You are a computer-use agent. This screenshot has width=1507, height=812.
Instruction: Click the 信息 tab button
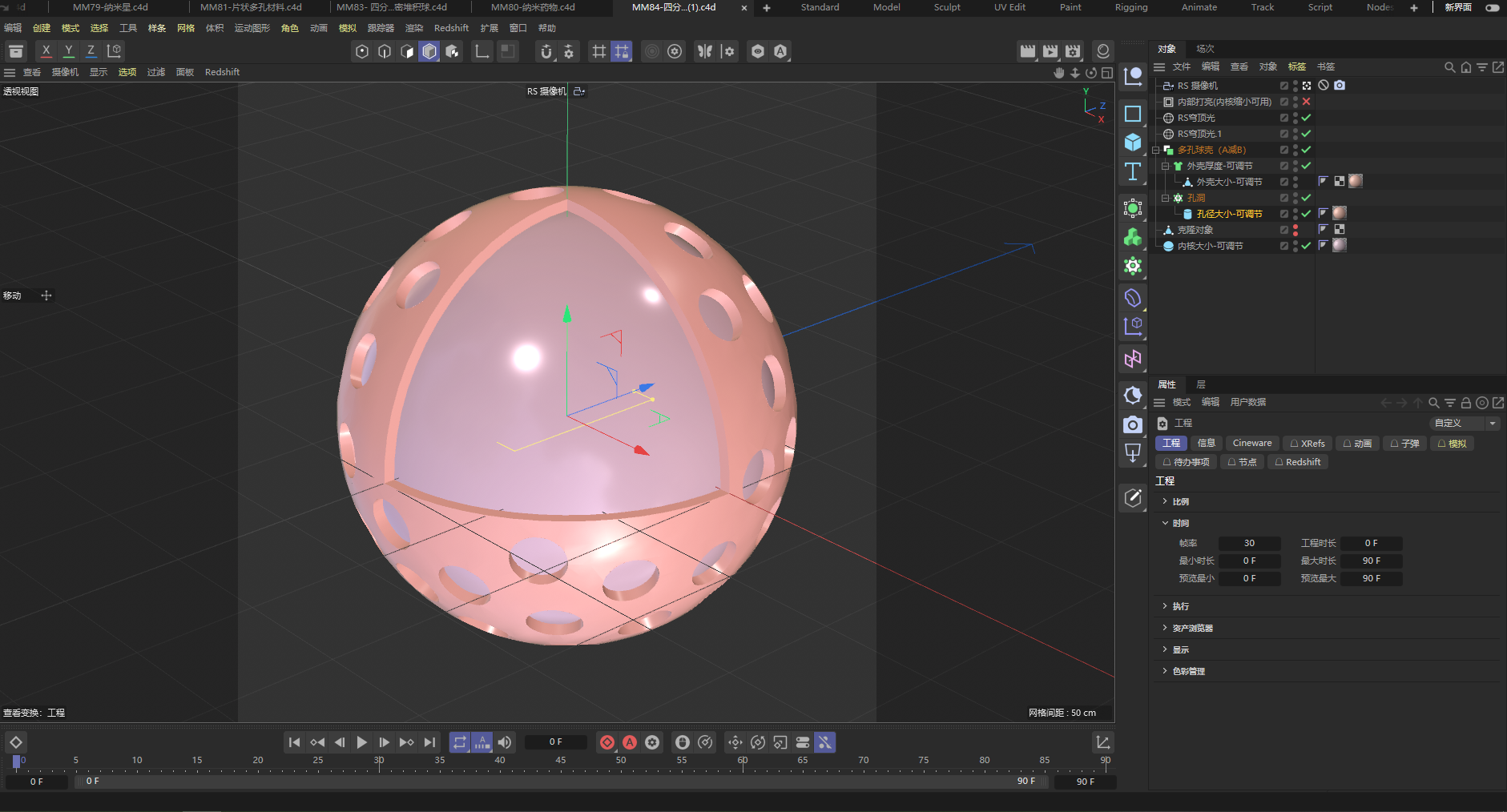click(x=1206, y=444)
